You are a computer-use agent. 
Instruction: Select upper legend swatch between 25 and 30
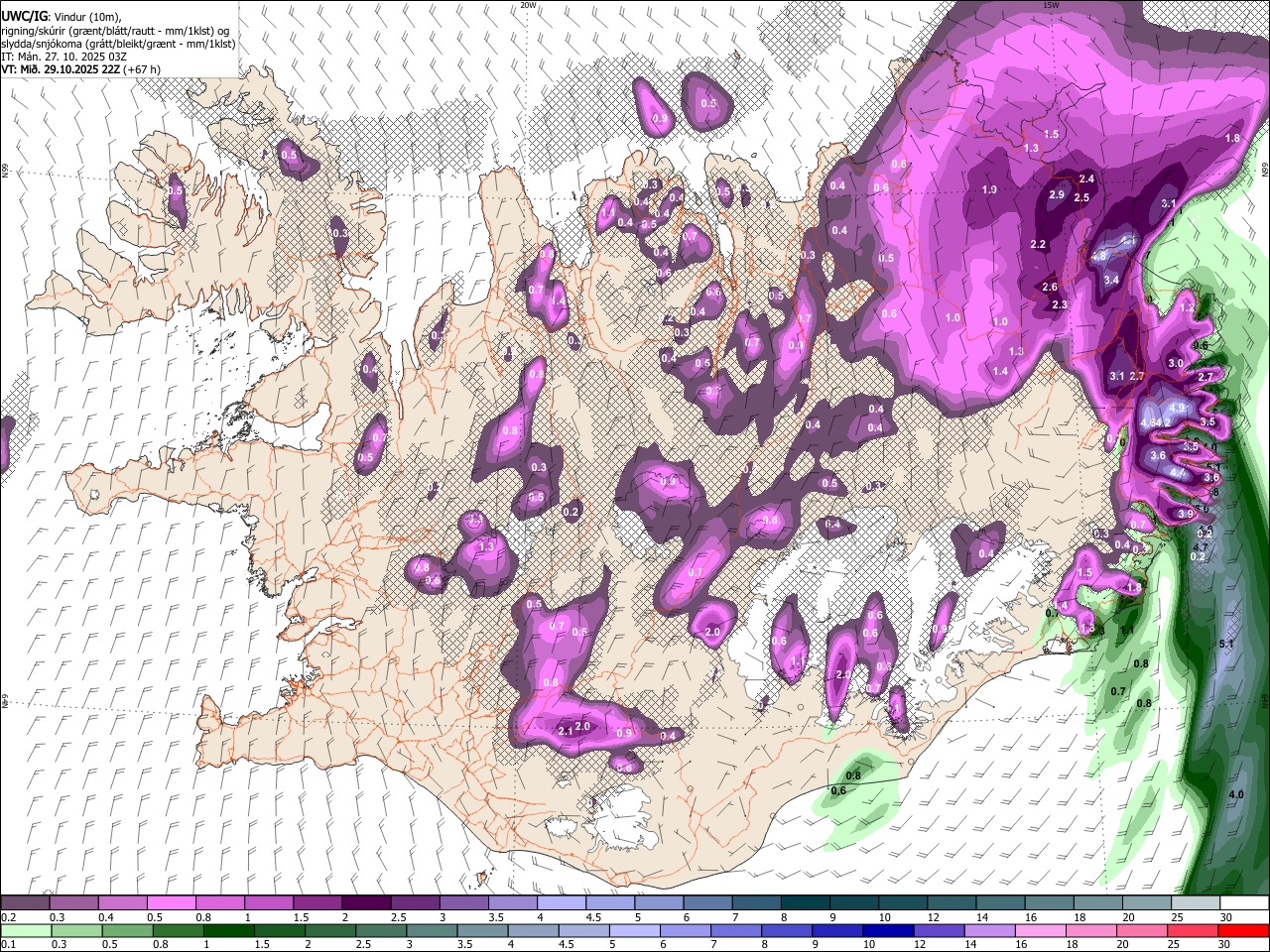1196,902
